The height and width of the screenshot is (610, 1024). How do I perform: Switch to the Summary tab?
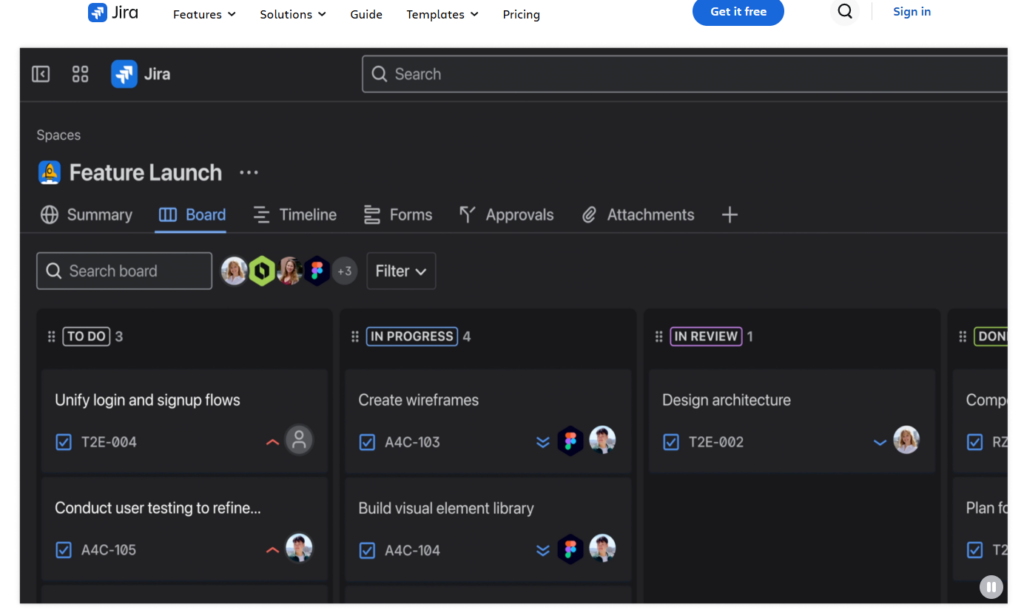(86, 215)
